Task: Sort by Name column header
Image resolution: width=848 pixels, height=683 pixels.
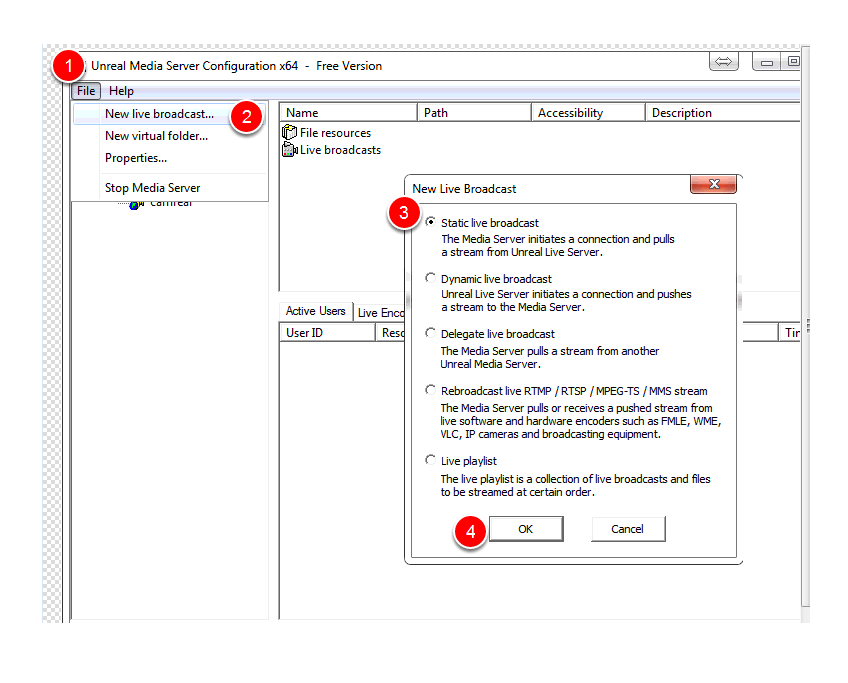Action: (348, 112)
